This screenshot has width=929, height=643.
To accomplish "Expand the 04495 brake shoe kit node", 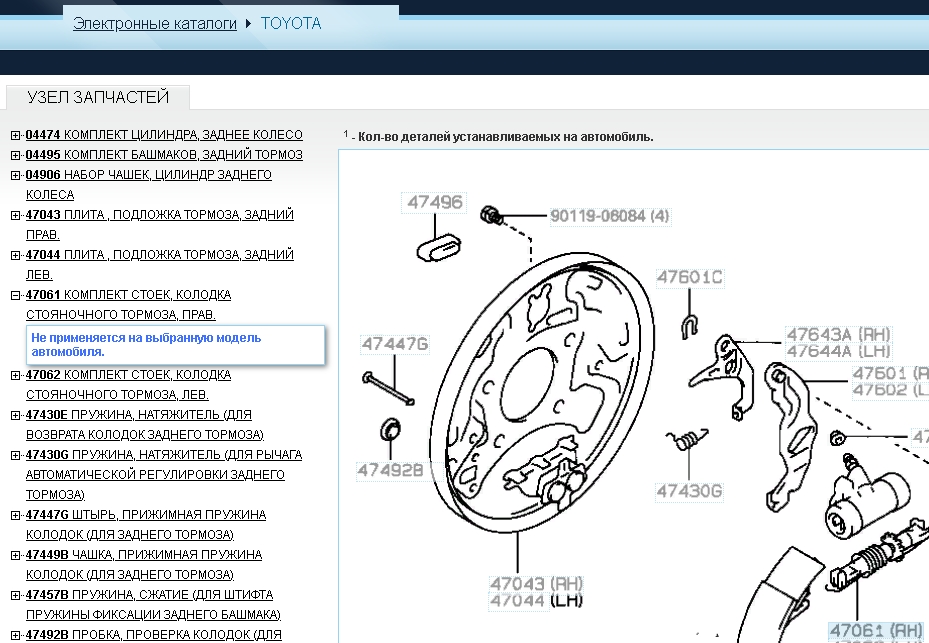I will tap(15, 155).
